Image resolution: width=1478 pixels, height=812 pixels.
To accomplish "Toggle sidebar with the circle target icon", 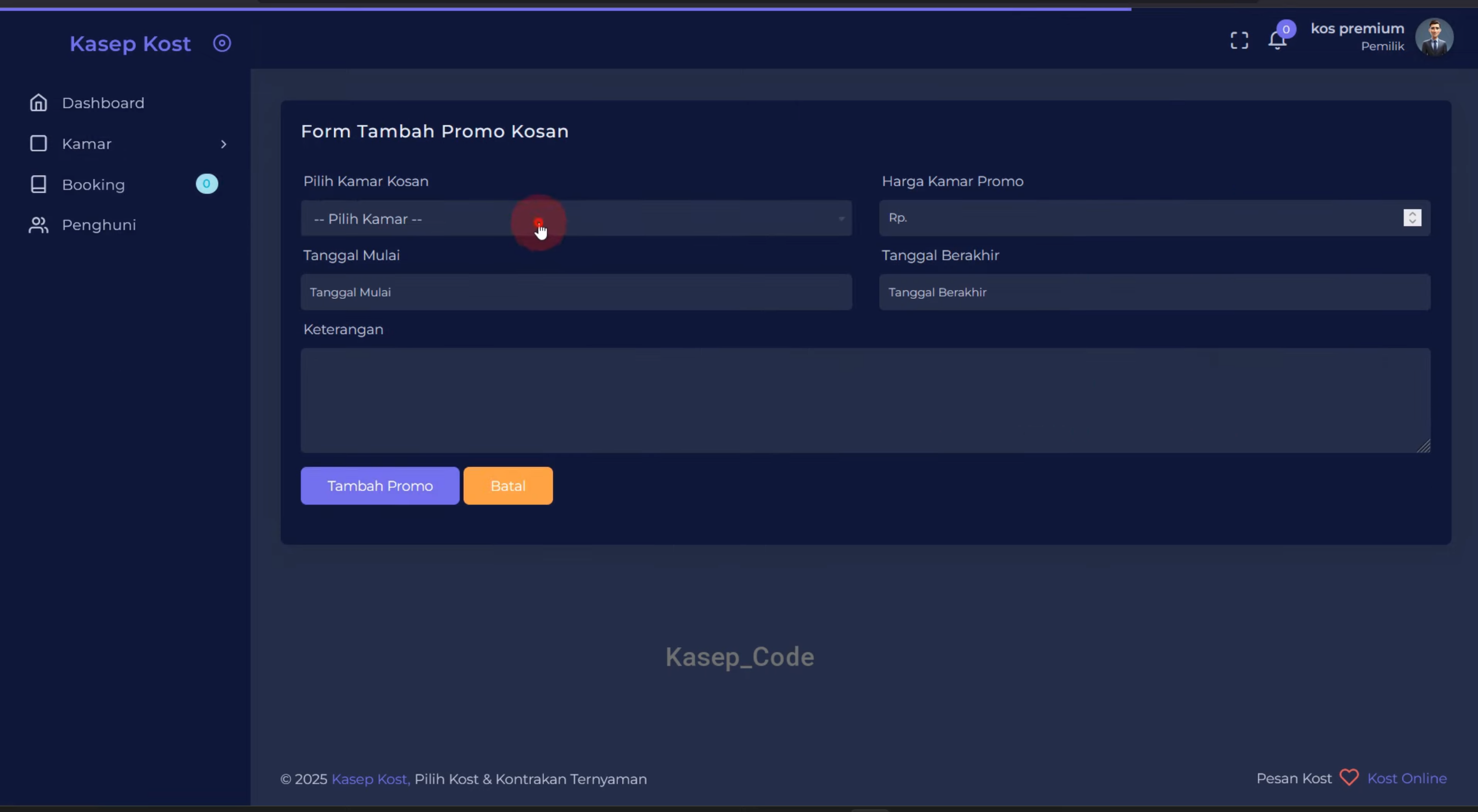I will [222, 43].
